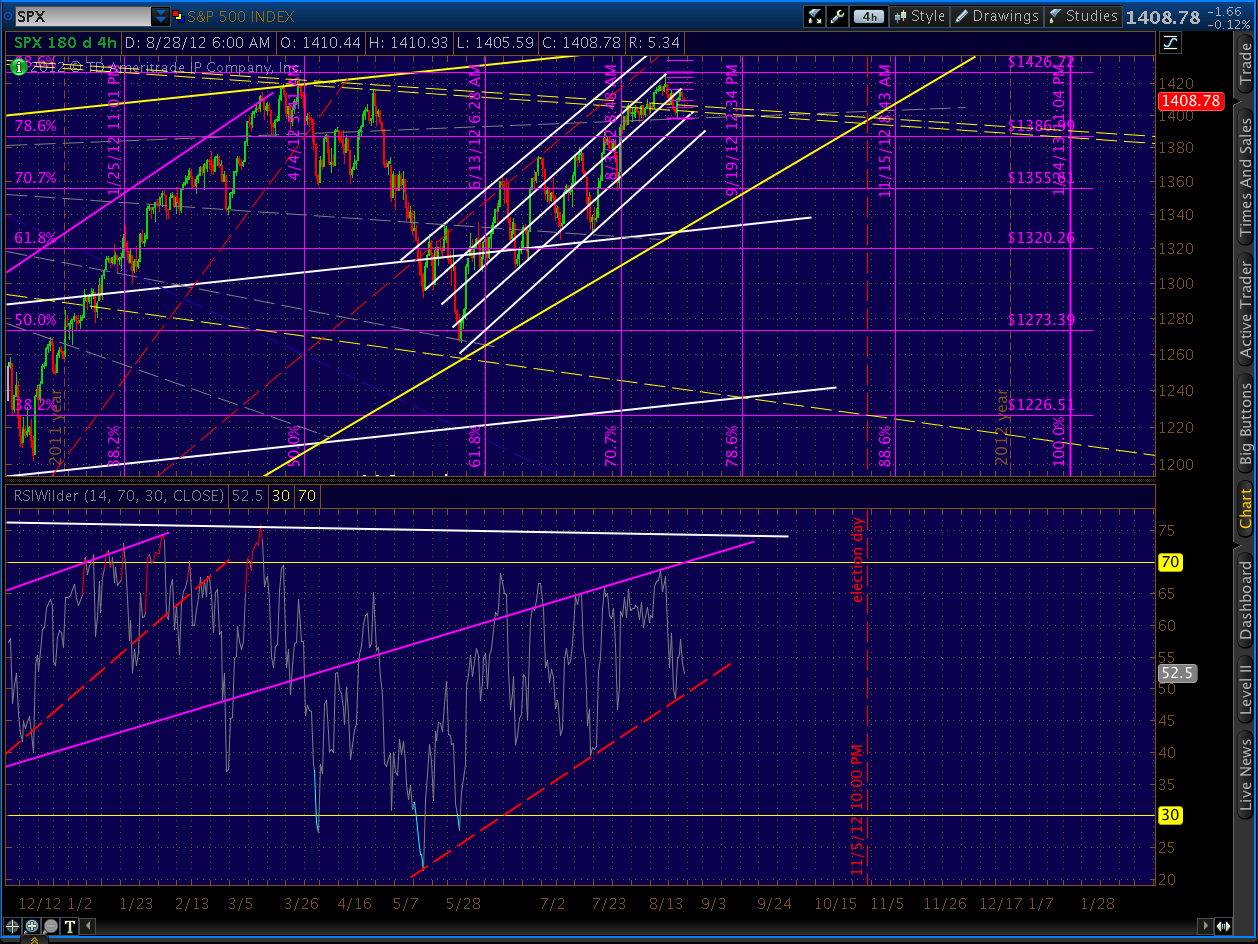The image size is (1258, 944).
Task: Select the Chart side tab
Action: coord(1246,509)
